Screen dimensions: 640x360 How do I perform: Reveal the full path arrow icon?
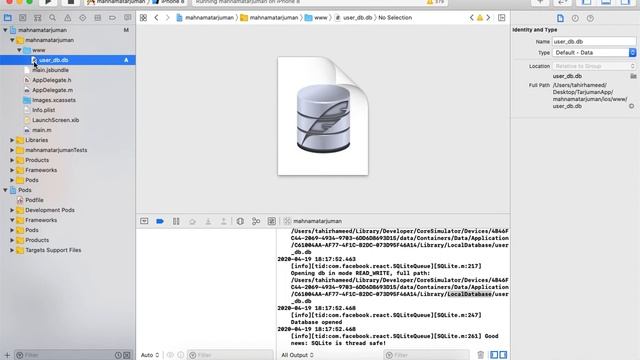[631, 106]
